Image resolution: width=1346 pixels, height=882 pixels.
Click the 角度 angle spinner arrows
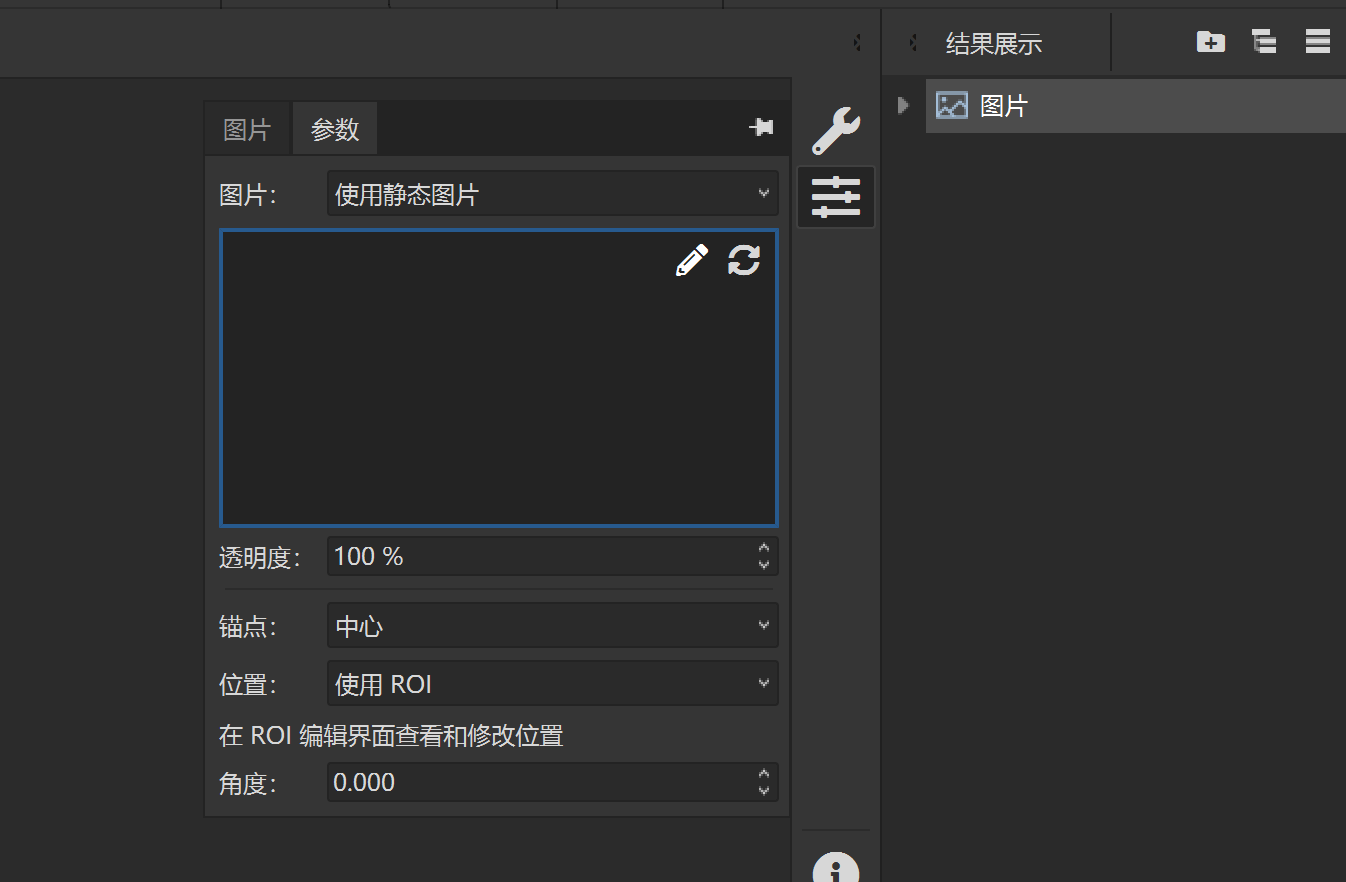point(764,782)
